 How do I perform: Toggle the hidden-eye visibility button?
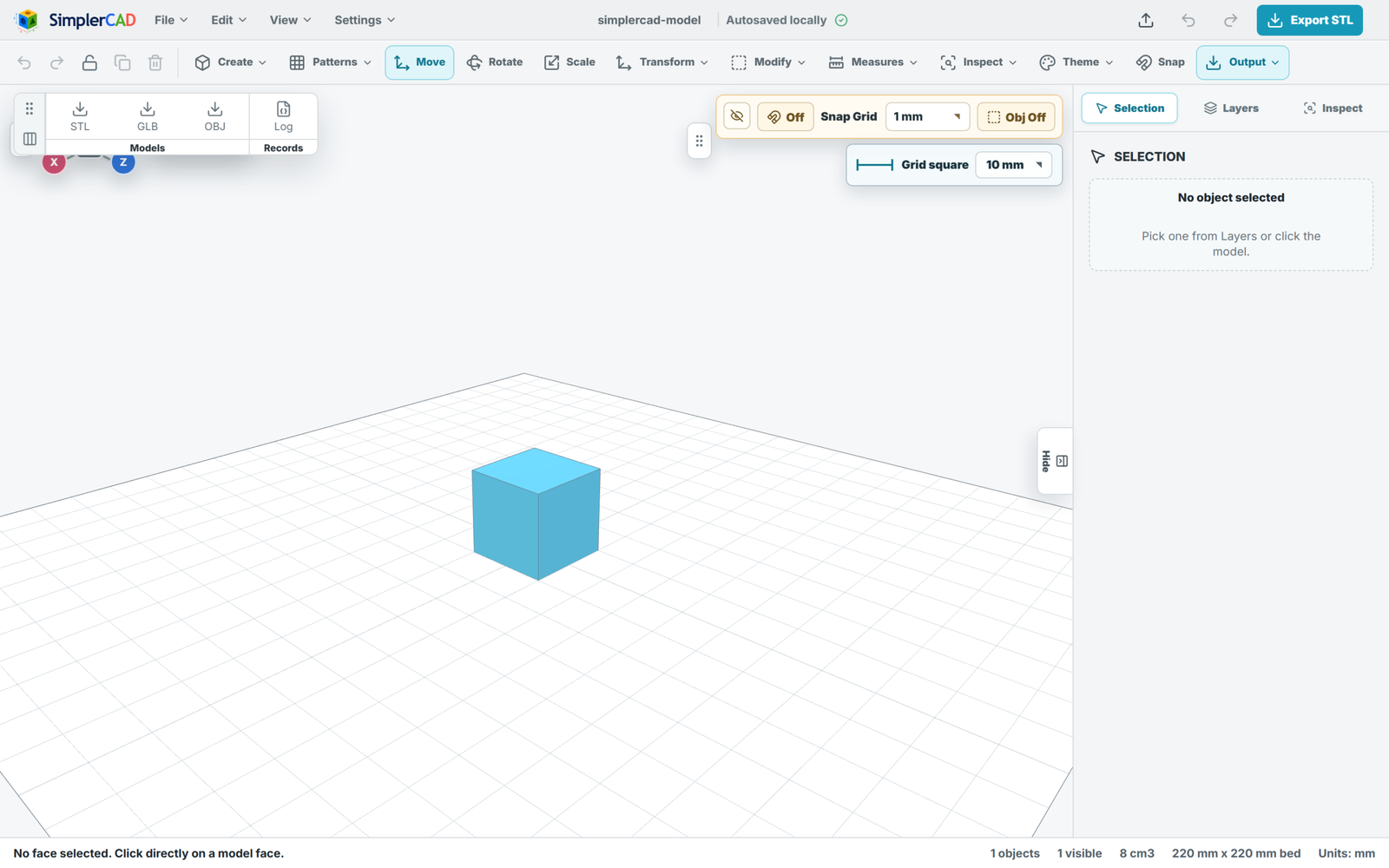737,116
